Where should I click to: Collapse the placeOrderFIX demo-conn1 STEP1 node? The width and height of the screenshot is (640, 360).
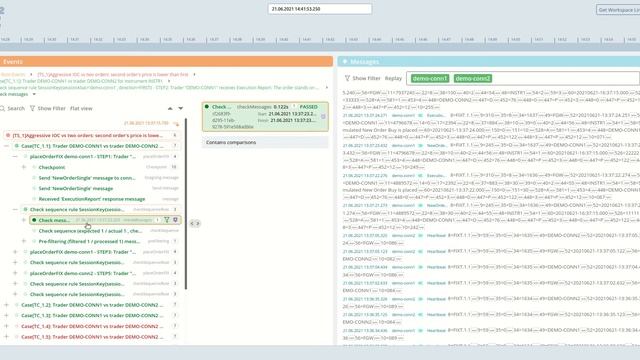tap(15, 156)
